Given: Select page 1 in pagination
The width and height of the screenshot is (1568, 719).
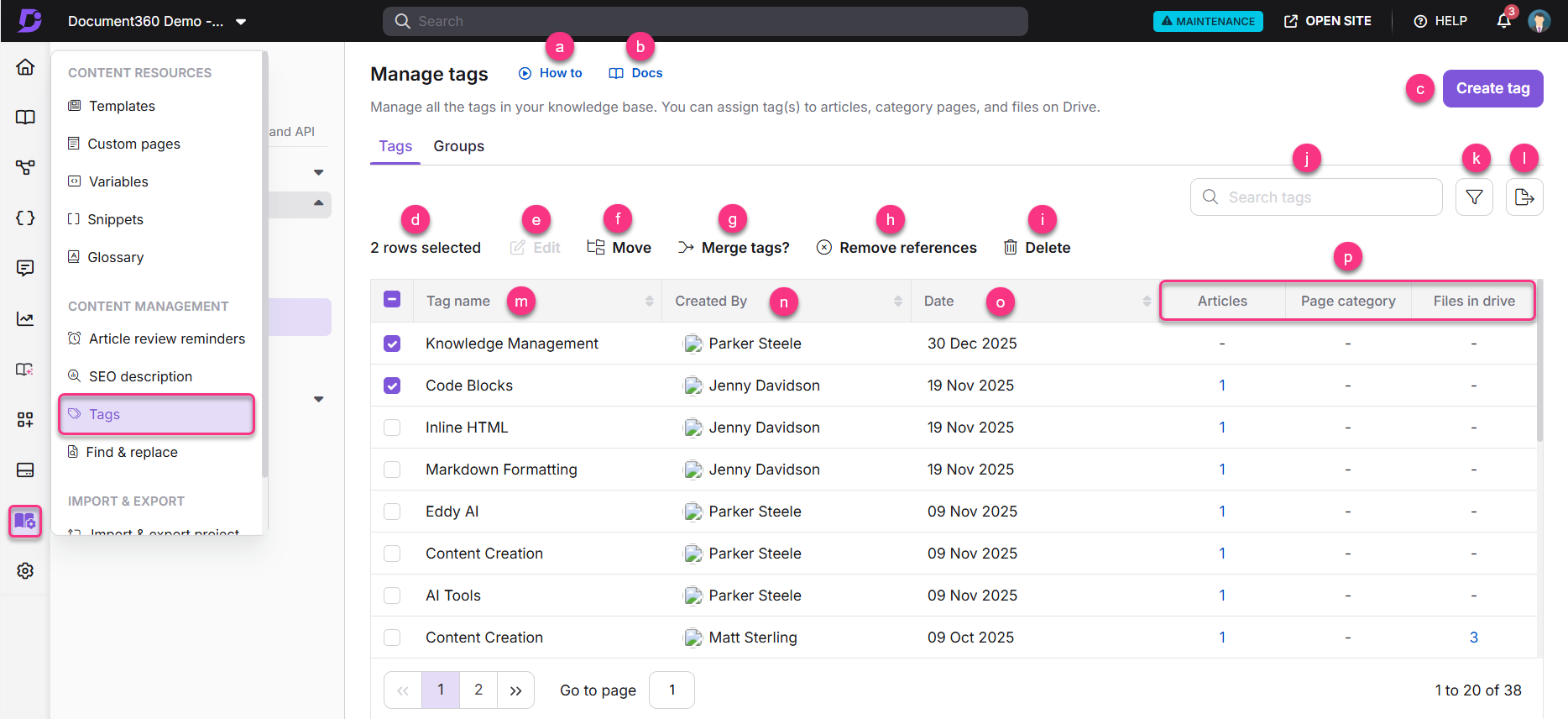Looking at the screenshot, I should pos(441,690).
